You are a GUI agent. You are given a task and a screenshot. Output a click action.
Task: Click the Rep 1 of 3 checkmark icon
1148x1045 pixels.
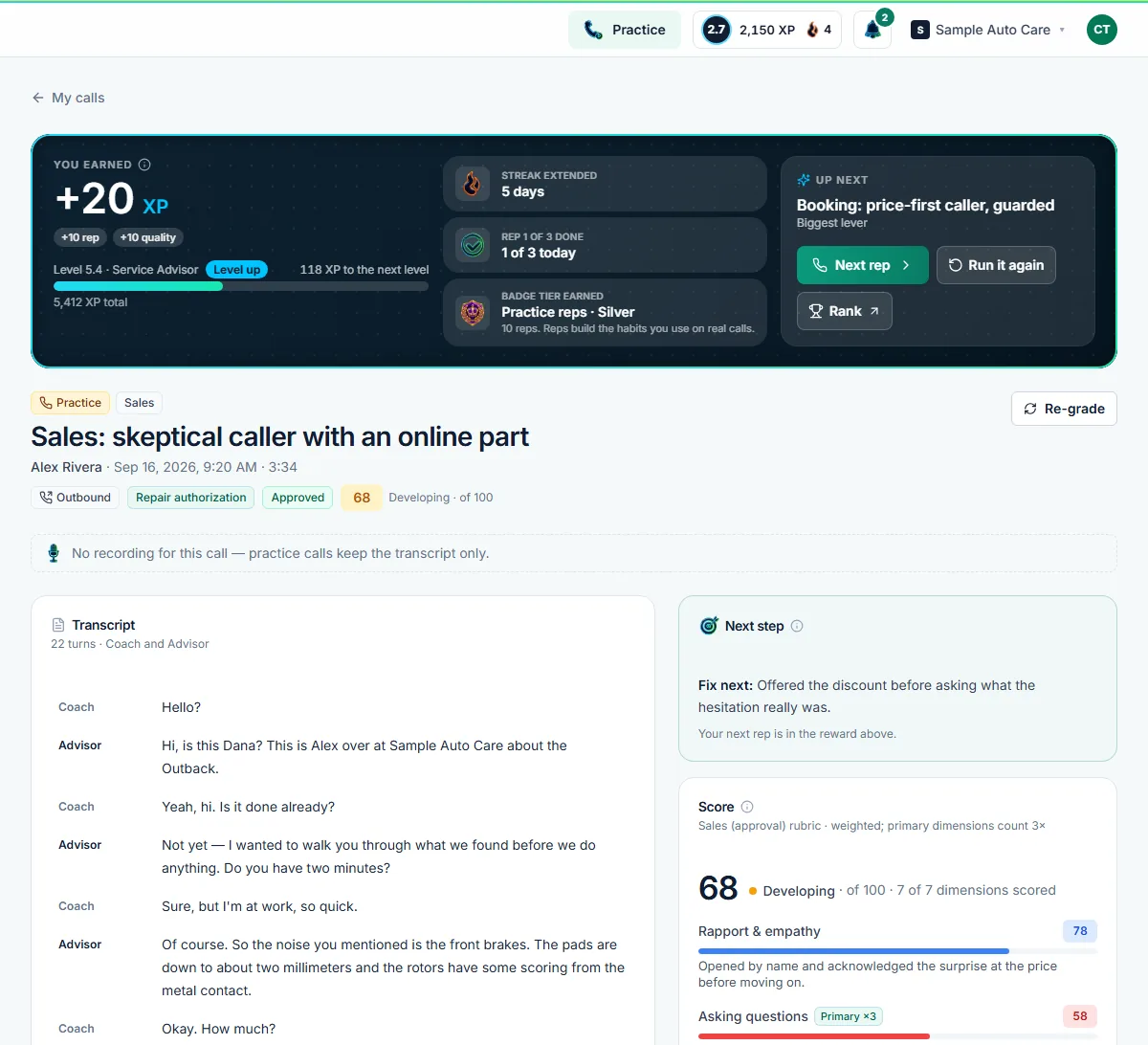[473, 244]
